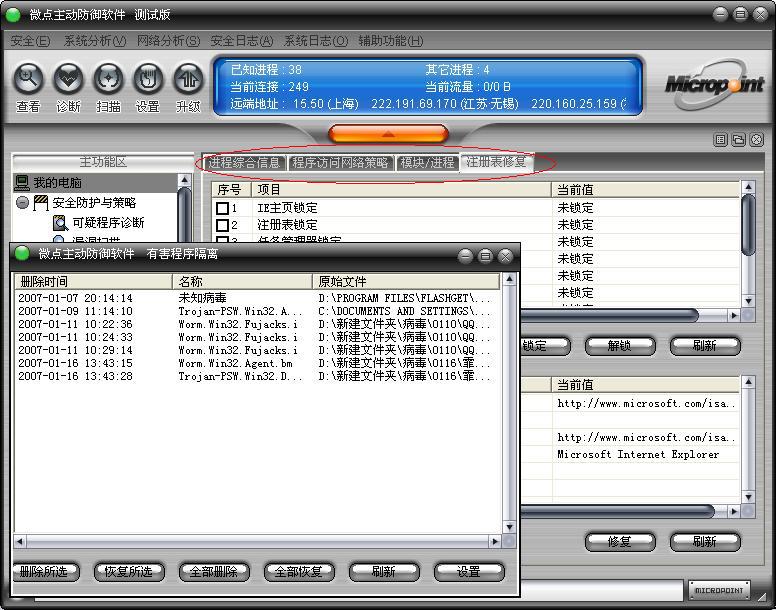Click quarantine horizontal scroll left arrow
This screenshot has width=776, height=610.
19,541
